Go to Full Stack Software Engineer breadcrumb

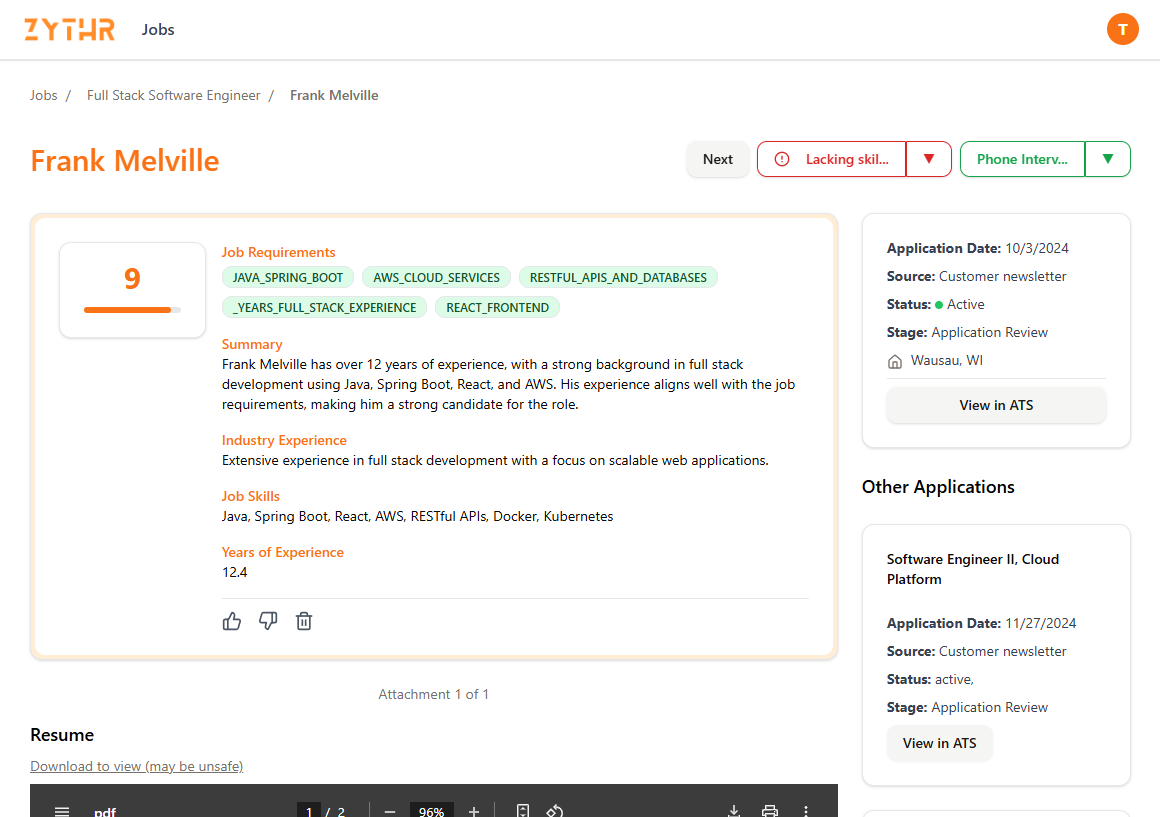(x=173, y=96)
